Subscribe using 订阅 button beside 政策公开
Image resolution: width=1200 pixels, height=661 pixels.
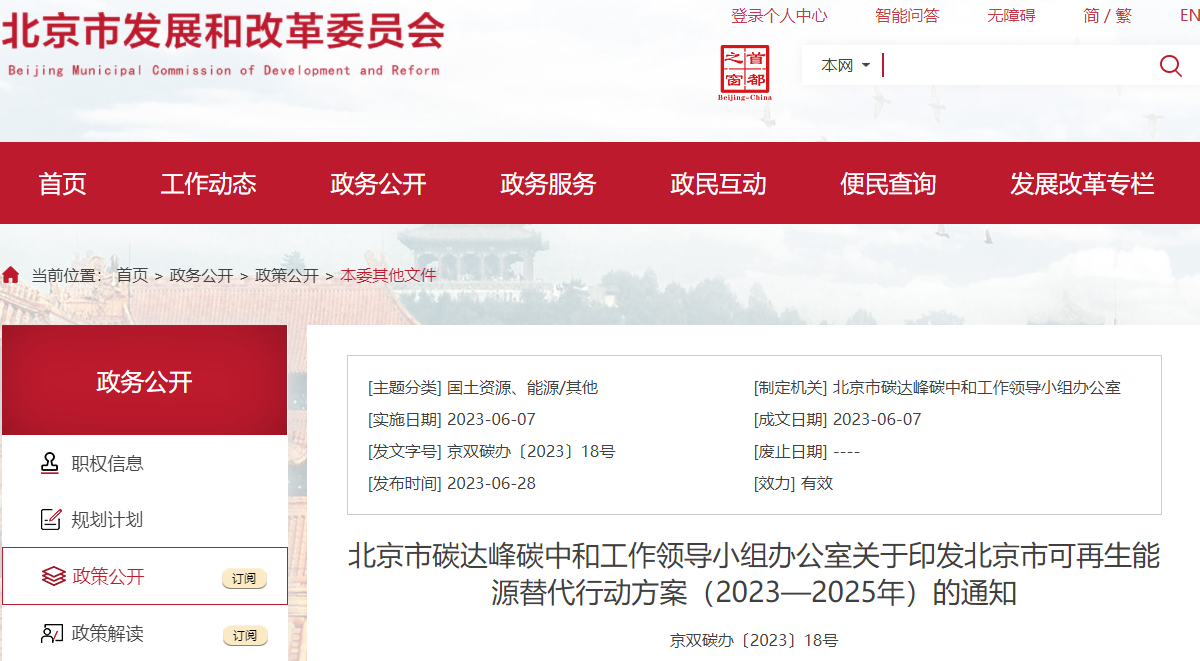click(244, 578)
